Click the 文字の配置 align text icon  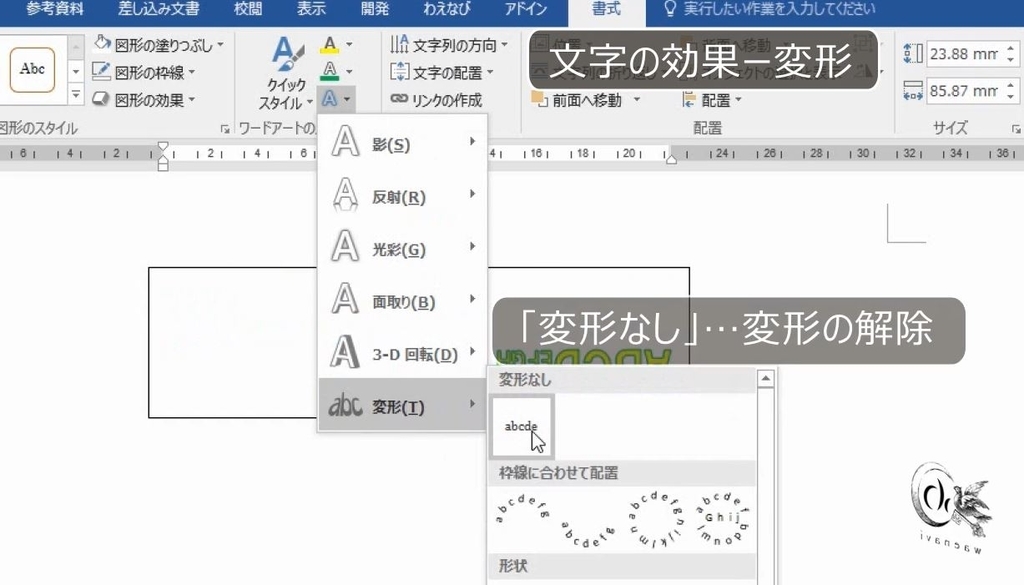pyautogui.click(x=399, y=72)
